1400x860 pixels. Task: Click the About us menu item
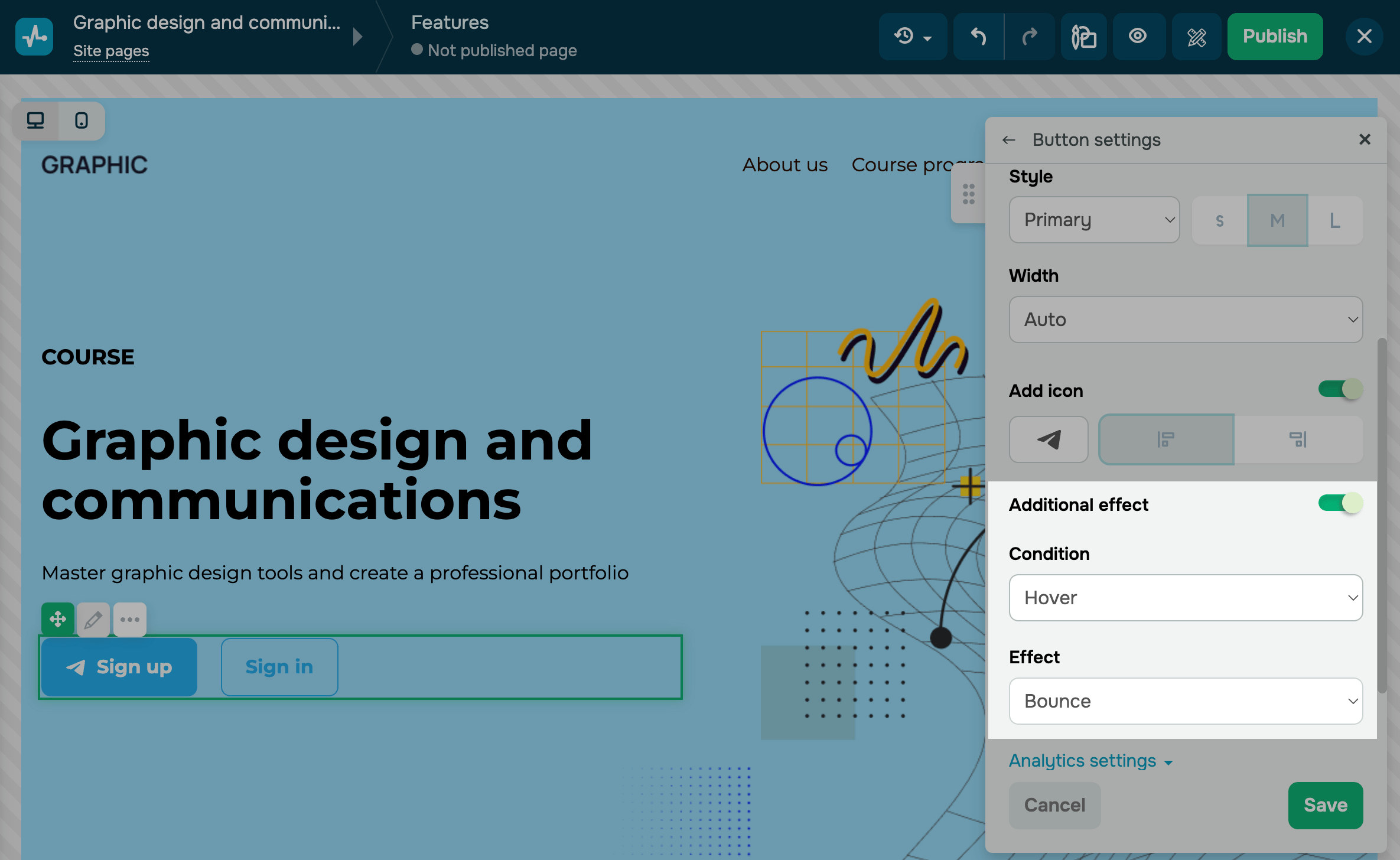(x=784, y=165)
